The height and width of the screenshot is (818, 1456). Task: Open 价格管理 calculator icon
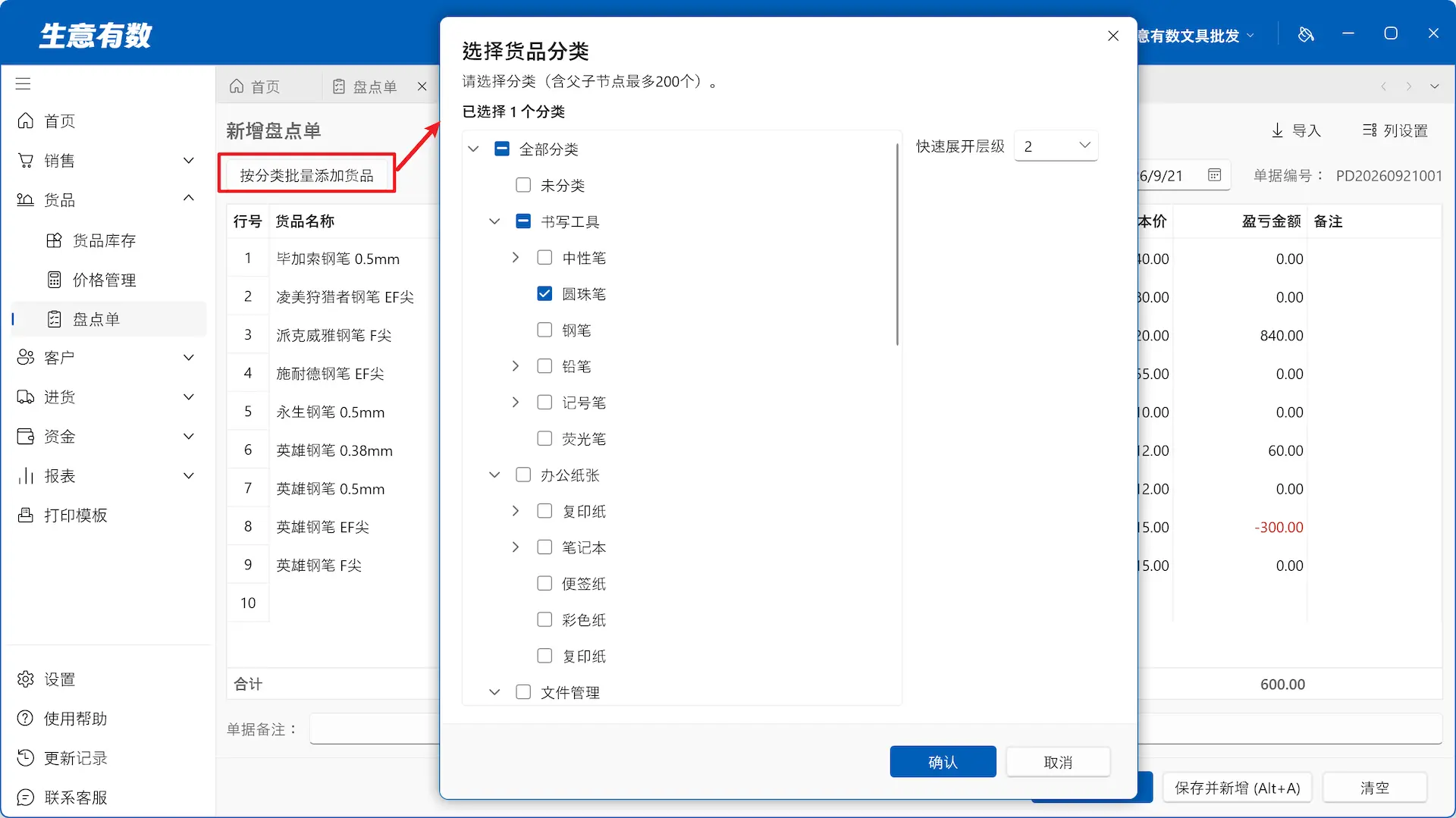point(54,281)
